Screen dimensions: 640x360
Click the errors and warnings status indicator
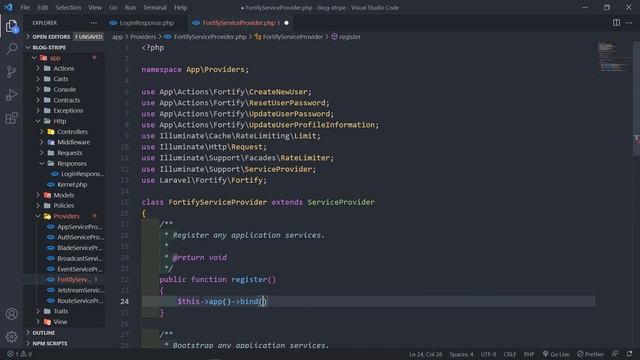tap(20, 354)
